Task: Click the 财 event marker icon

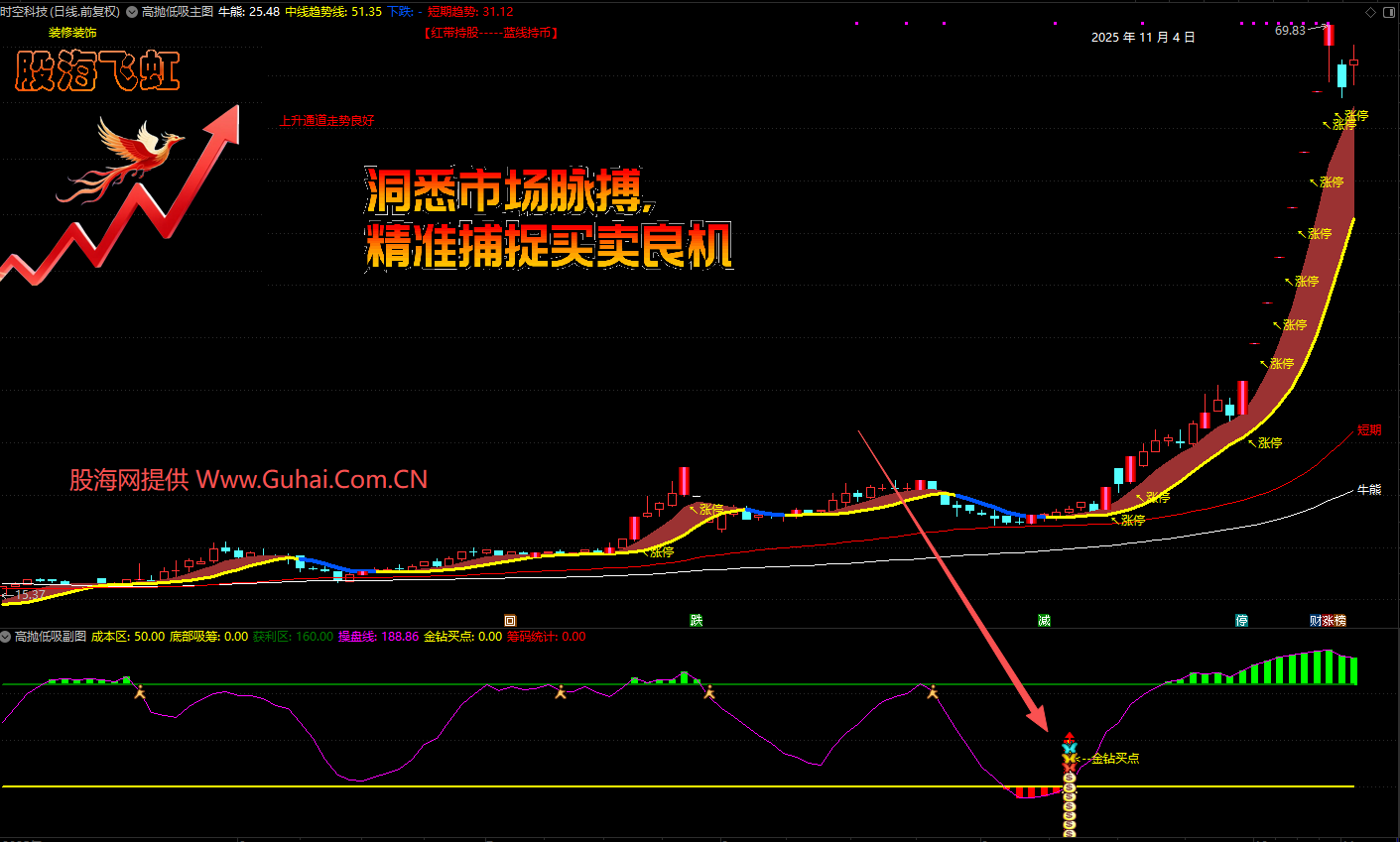Action: coord(1316,621)
